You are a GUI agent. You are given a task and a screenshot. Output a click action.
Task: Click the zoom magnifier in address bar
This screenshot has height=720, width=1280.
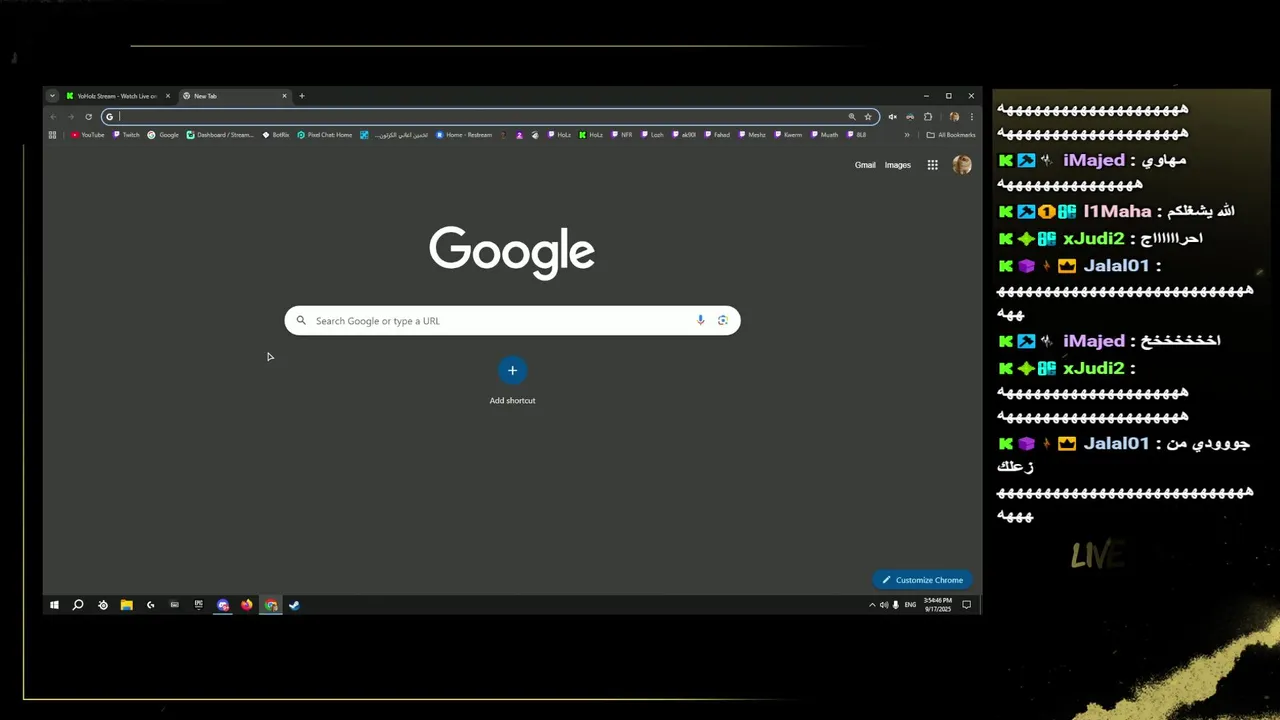[x=852, y=116]
